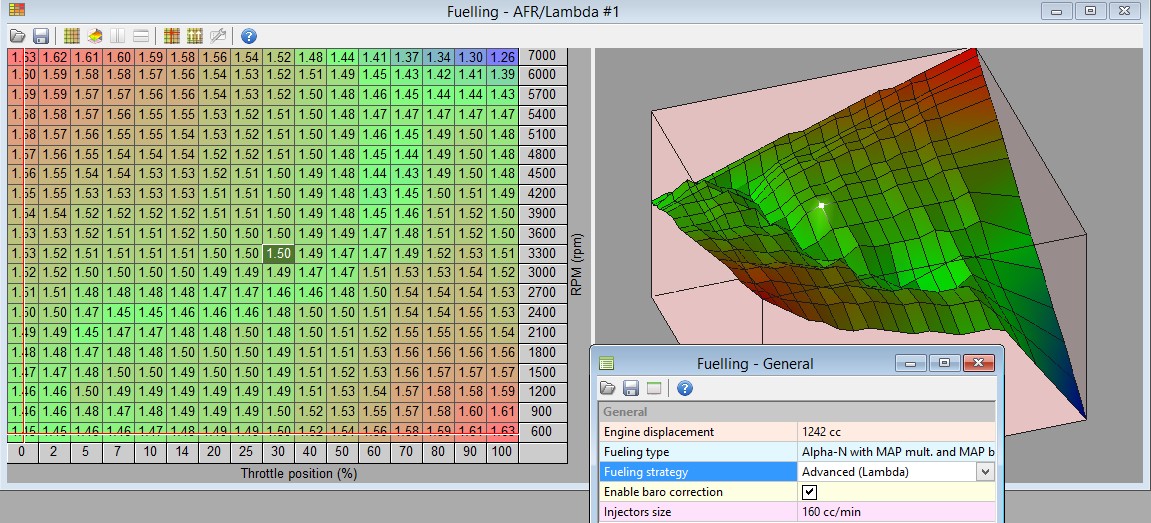
Task: Click the grid with up arrows icon
Action: pyautogui.click(x=195, y=36)
